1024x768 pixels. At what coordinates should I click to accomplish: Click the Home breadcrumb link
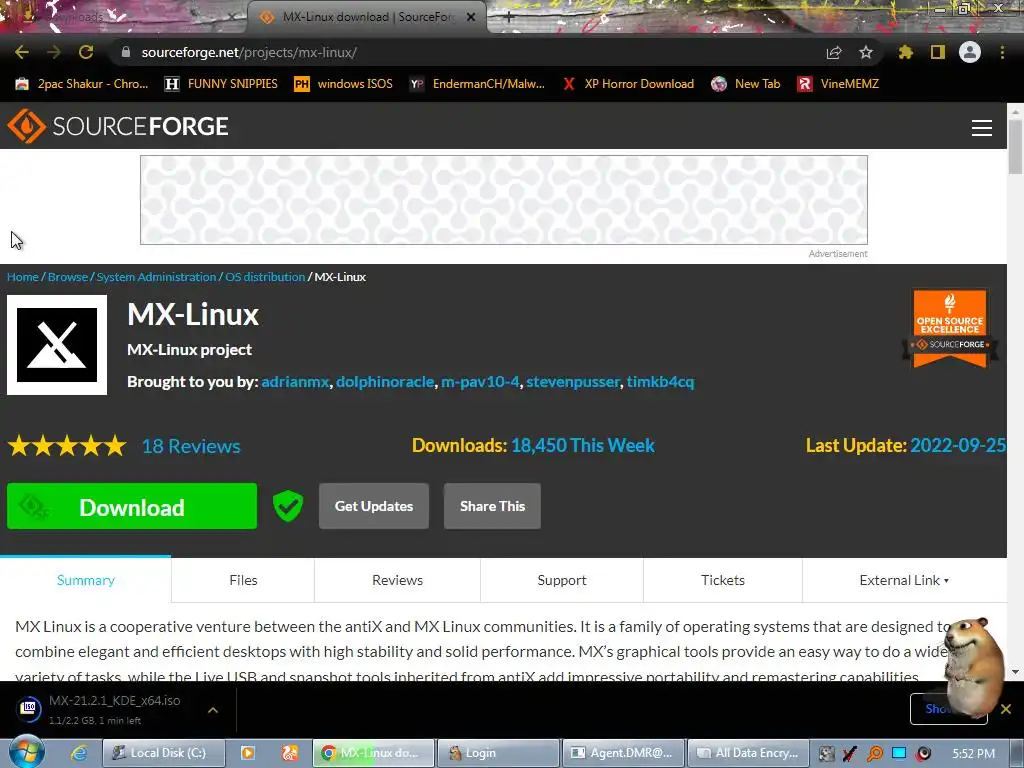coord(23,277)
